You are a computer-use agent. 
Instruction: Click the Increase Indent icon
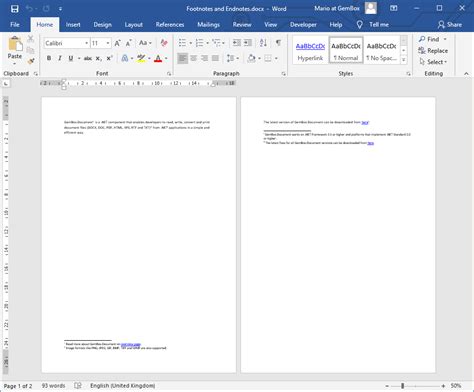(248, 43)
